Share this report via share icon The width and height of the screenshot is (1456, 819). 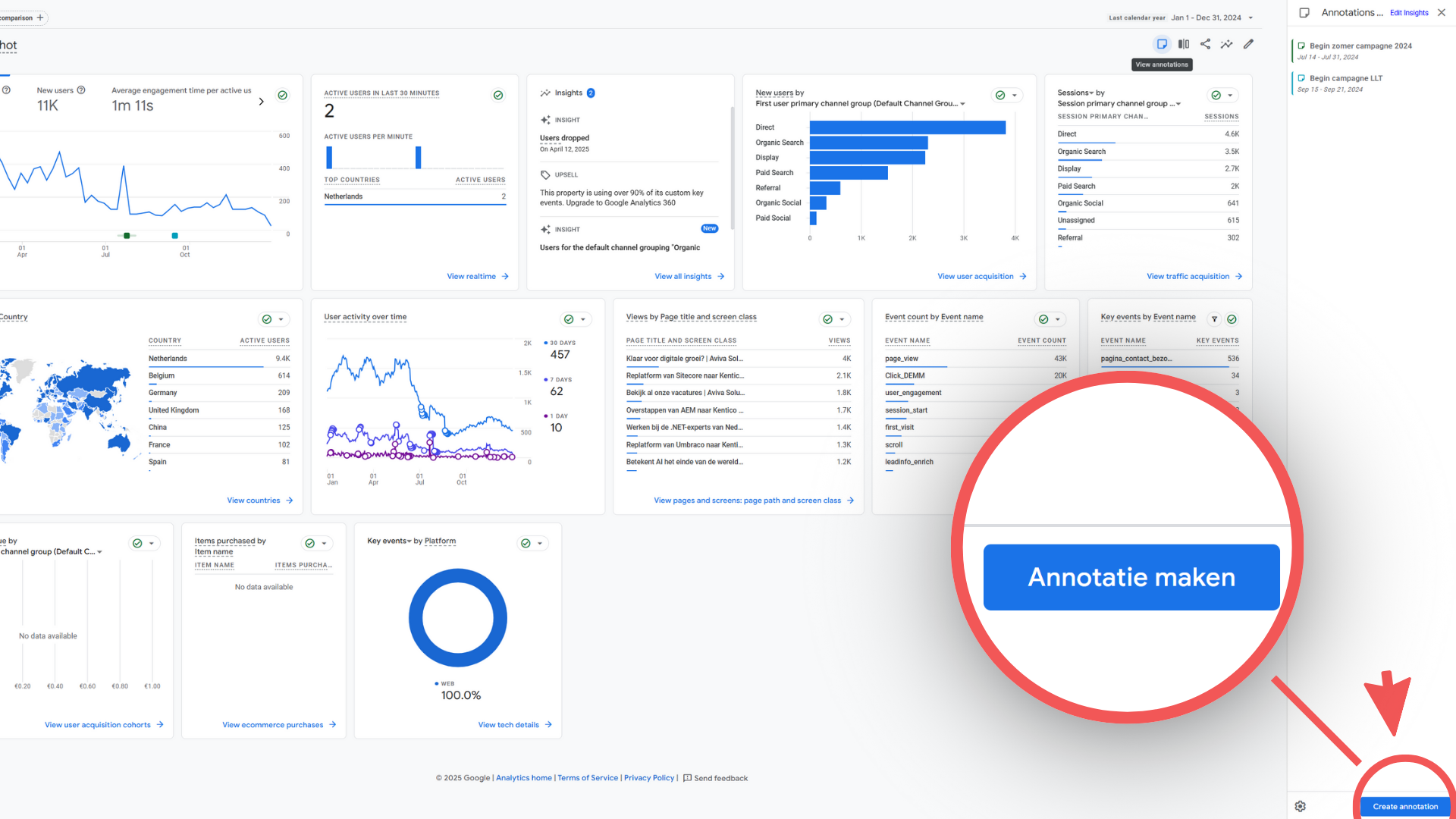click(1205, 44)
